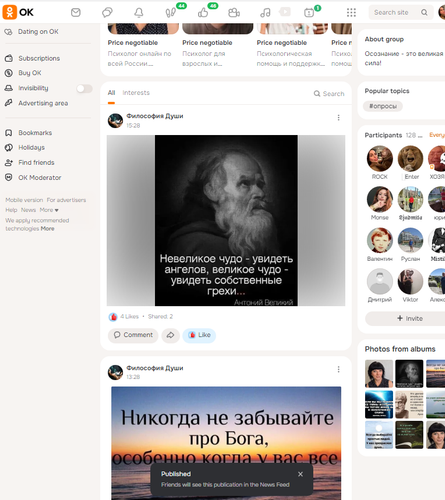
Task: Open the News footer link
Action: pos(28,210)
